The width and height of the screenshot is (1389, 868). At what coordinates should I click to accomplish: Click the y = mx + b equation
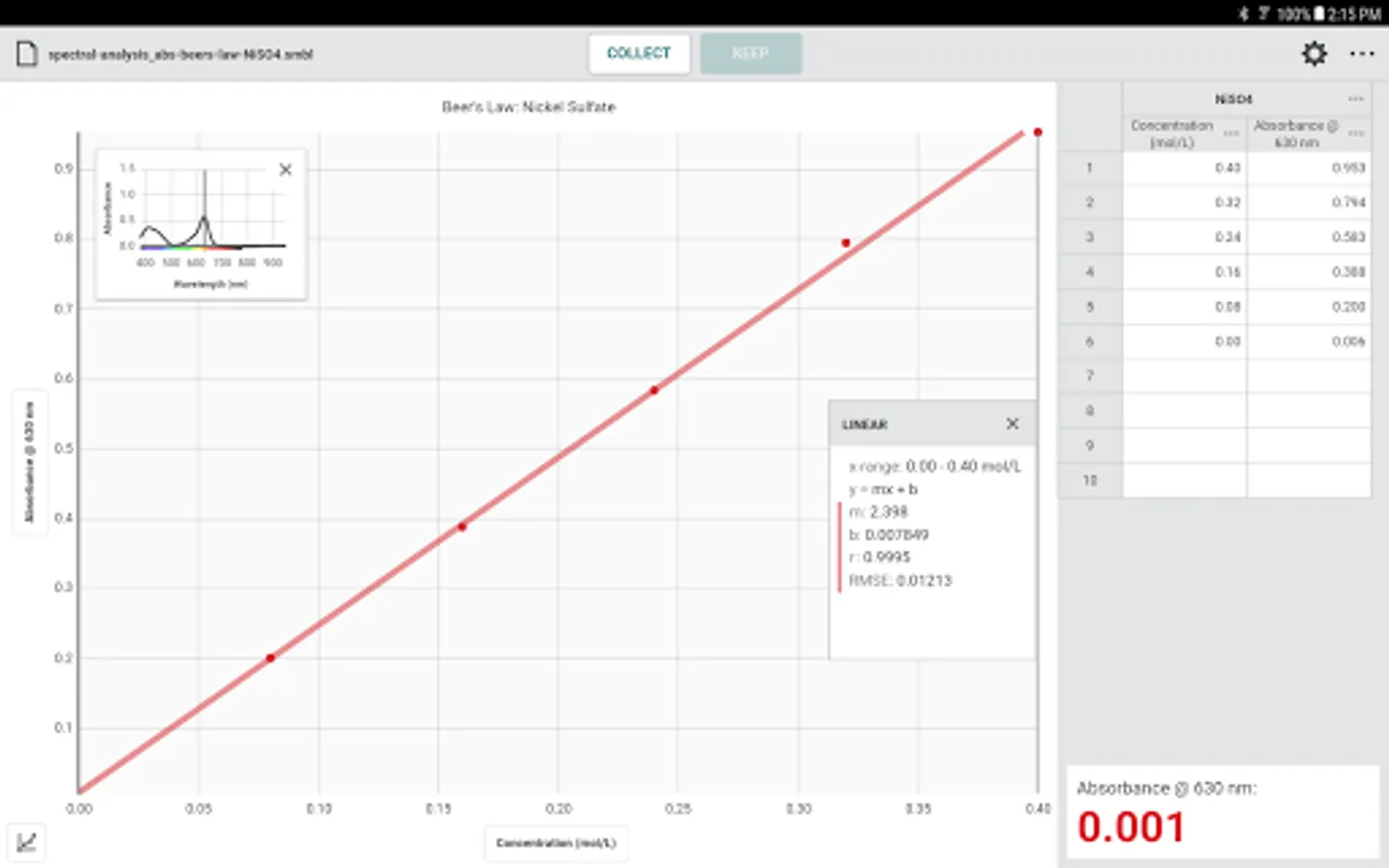(x=883, y=490)
